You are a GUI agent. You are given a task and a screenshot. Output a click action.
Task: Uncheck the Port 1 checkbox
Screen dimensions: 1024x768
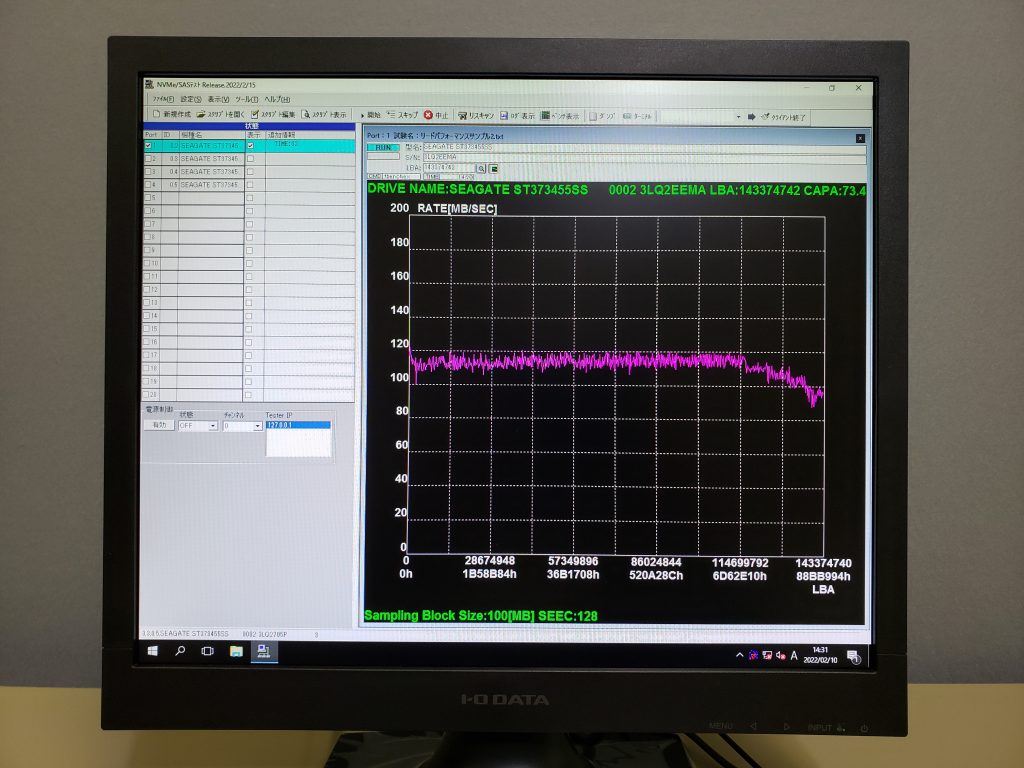[x=149, y=146]
